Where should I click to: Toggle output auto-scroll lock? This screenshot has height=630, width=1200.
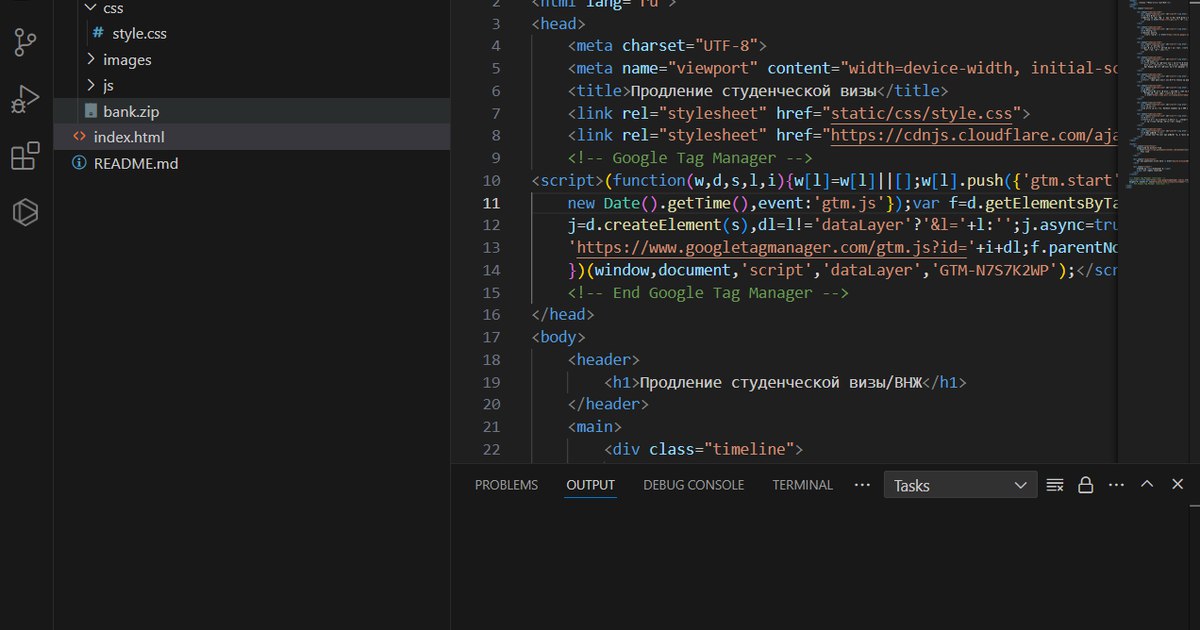click(1085, 485)
